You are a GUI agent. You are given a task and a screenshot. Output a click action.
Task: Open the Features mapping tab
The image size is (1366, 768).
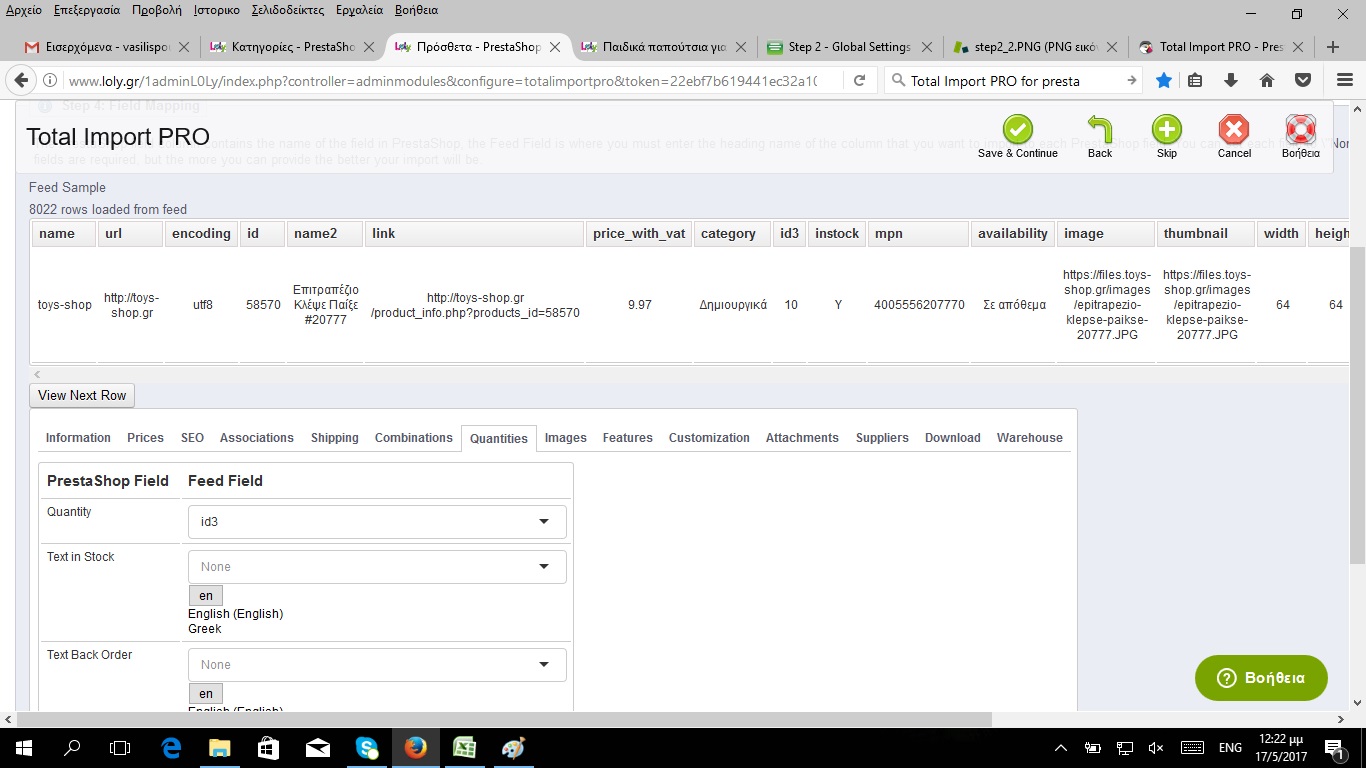(628, 438)
